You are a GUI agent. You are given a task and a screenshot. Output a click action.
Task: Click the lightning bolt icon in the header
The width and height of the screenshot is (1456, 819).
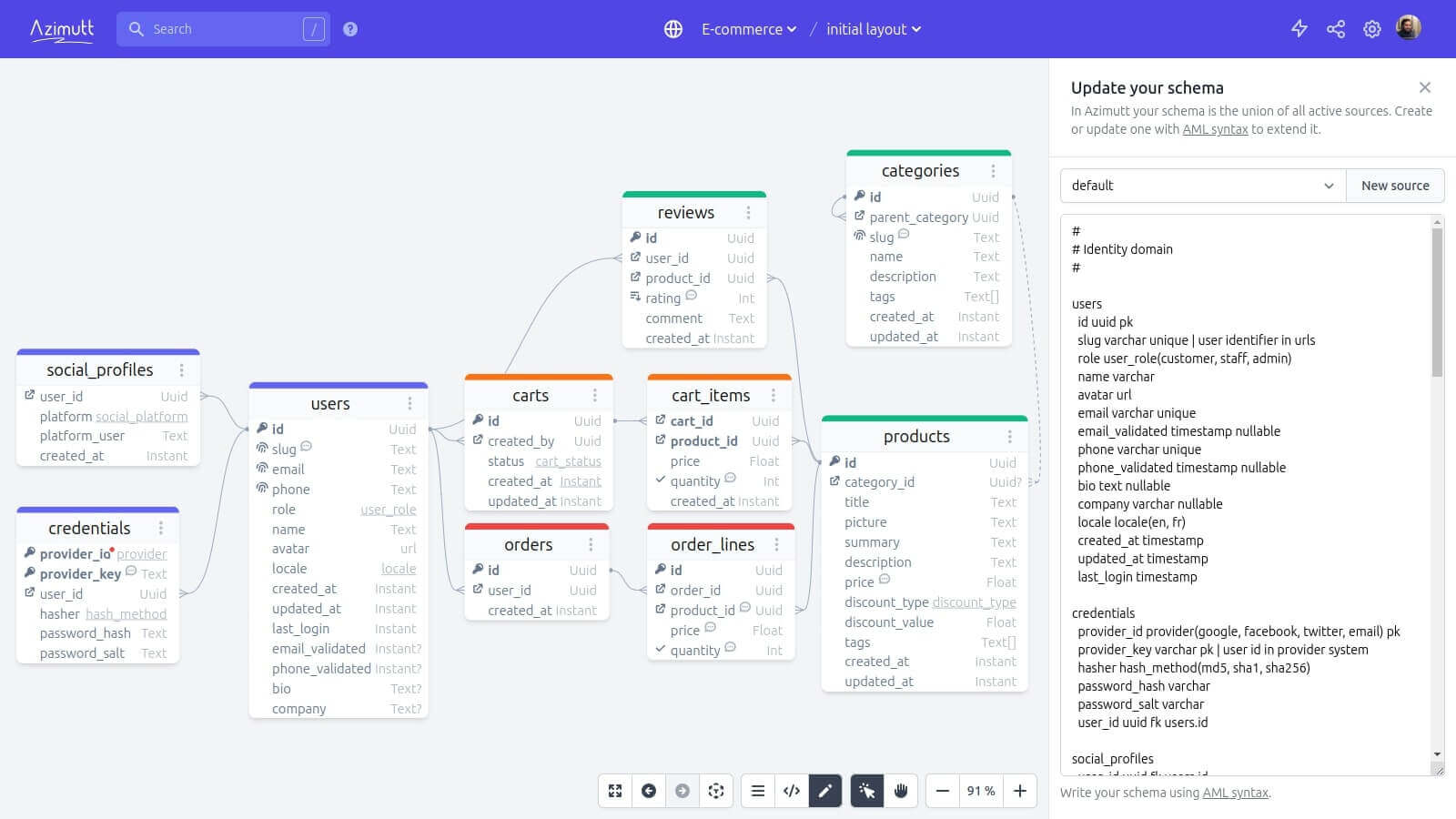click(1299, 29)
